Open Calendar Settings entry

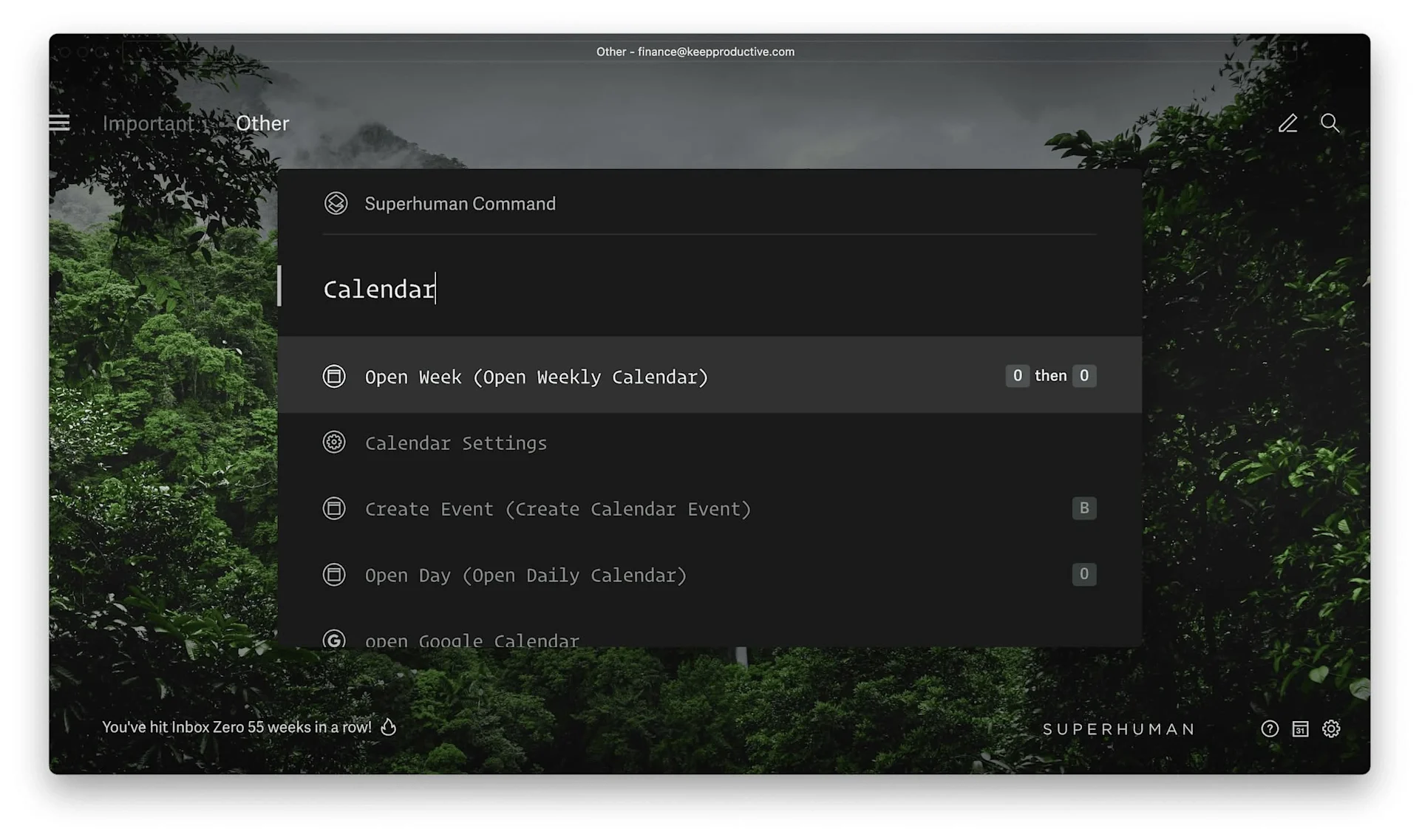tap(456, 443)
